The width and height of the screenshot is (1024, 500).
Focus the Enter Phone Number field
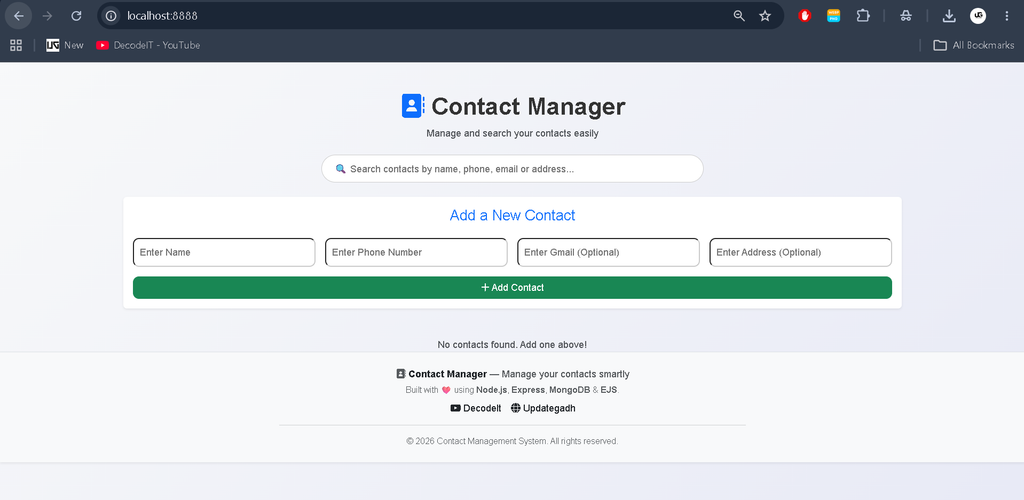click(x=416, y=252)
